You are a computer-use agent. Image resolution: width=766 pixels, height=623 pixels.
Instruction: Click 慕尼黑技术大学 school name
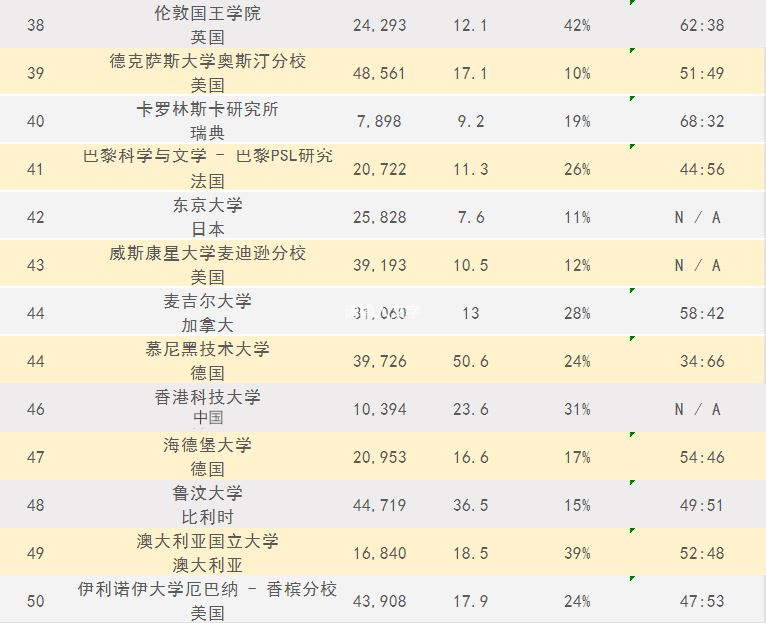pyautogui.click(x=208, y=349)
